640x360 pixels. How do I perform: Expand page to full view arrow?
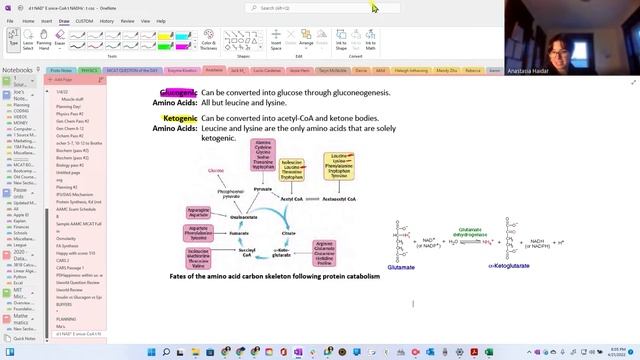(633, 82)
